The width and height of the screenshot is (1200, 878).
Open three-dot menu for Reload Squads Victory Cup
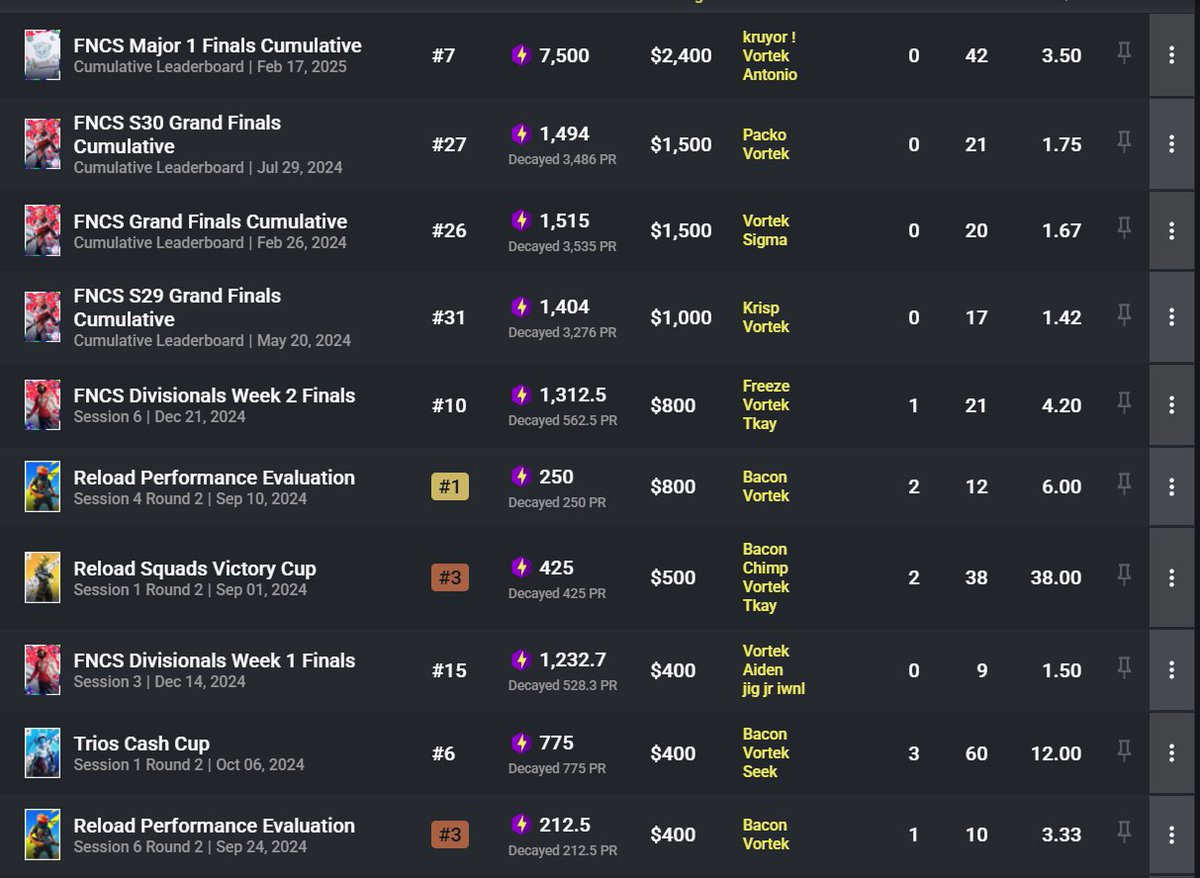pos(1171,577)
